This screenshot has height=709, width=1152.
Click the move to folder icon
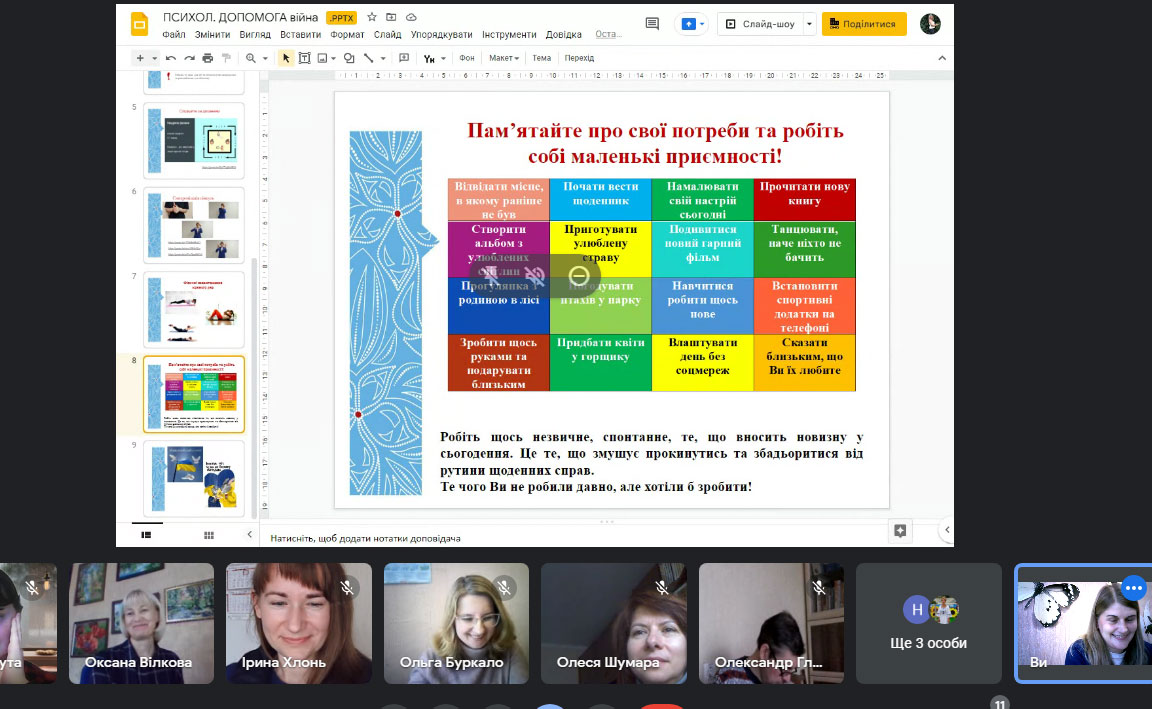[391, 17]
